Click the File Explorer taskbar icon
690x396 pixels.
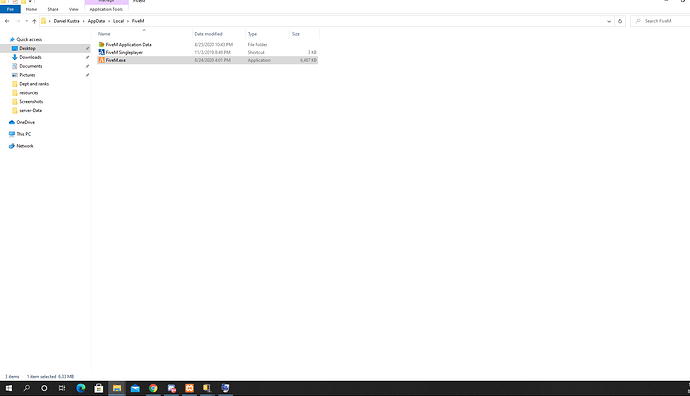pyautogui.click(x=117, y=388)
